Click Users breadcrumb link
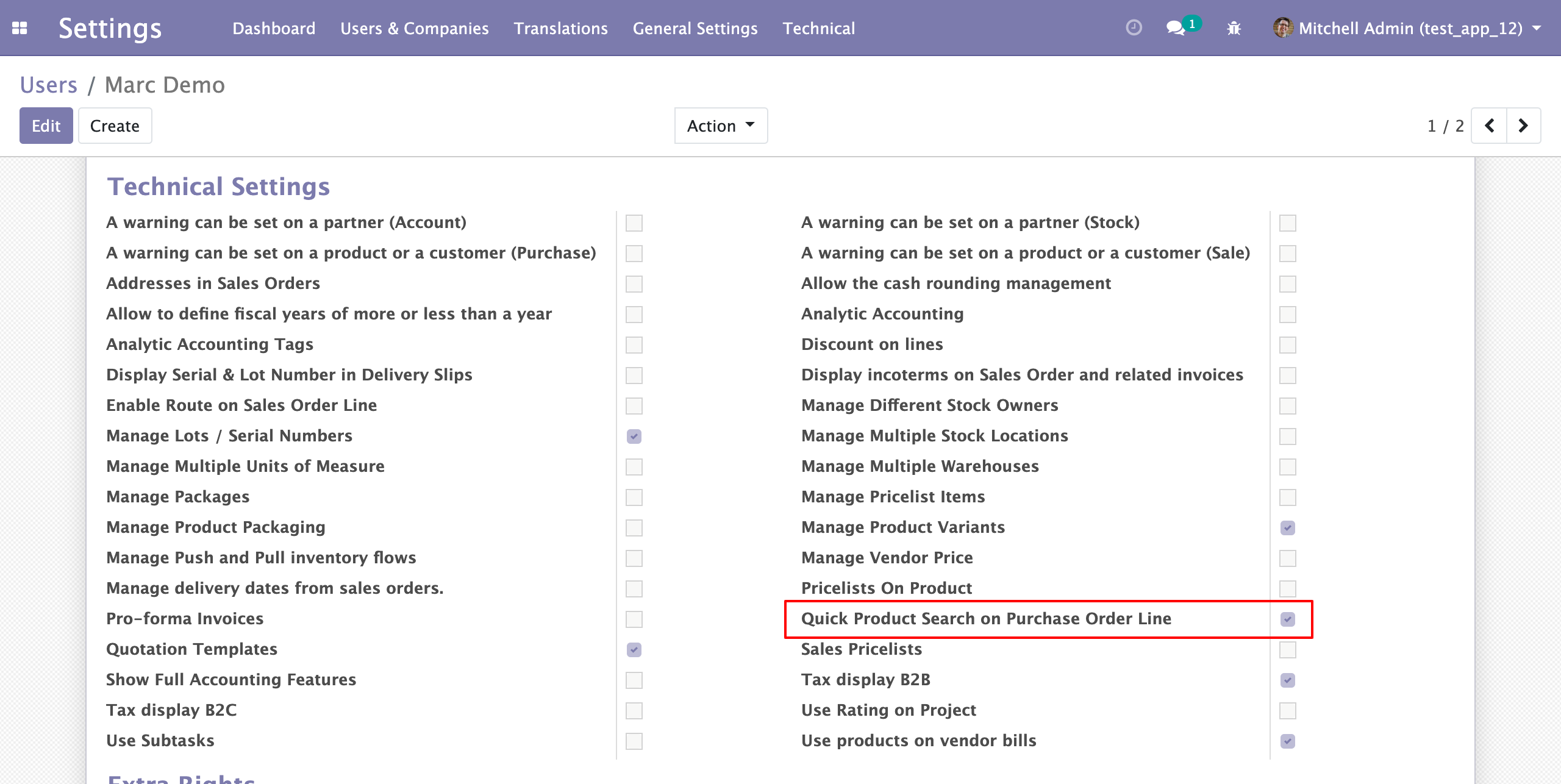This screenshot has height=784, width=1561. [x=49, y=85]
